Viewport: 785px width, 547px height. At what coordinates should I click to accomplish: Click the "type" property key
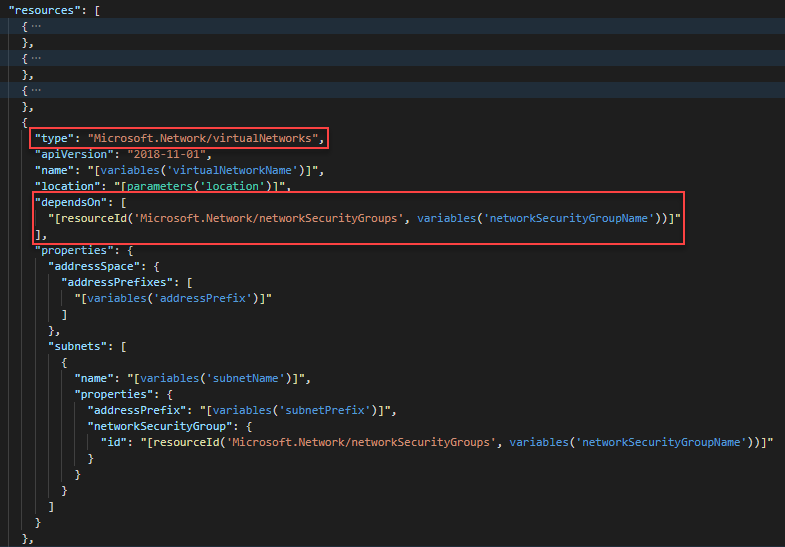55,138
